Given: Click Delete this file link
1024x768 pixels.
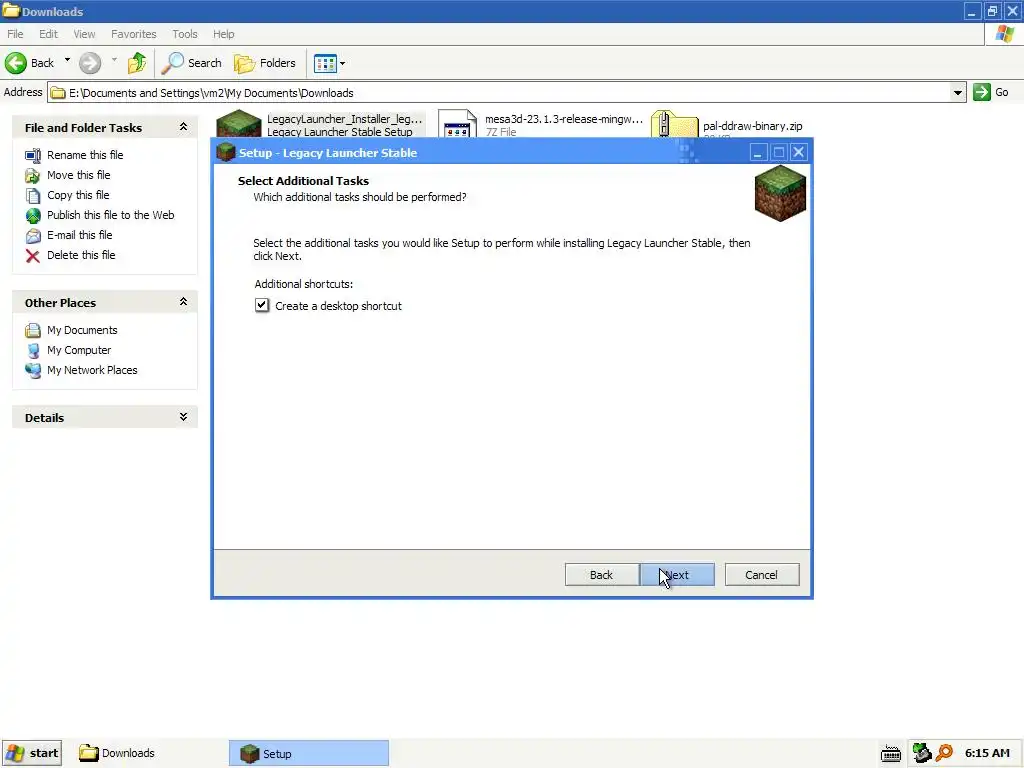Looking at the screenshot, I should (81, 255).
